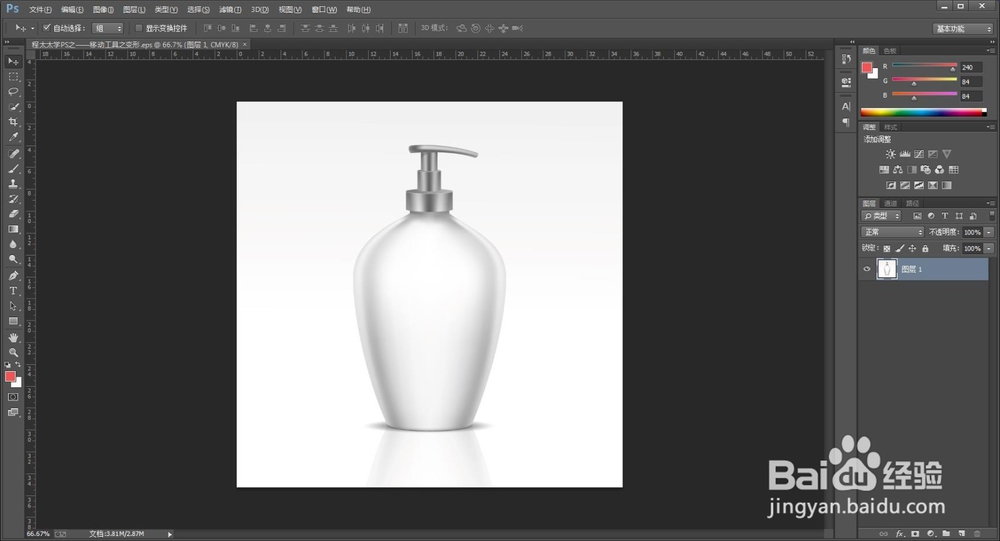Add a Channel Mixer adjustment
The width and height of the screenshot is (1000, 541).
(939, 170)
